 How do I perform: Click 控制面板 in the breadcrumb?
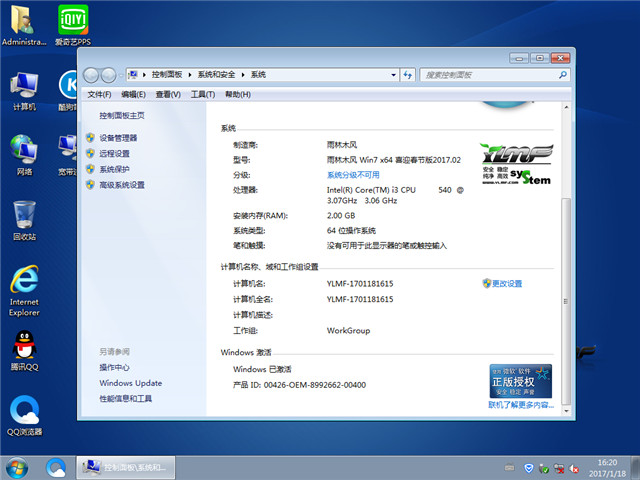(167, 75)
